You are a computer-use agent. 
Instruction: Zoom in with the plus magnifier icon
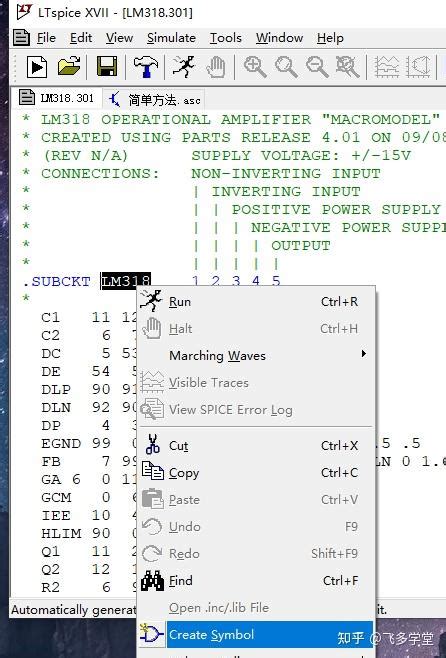(255, 67)
